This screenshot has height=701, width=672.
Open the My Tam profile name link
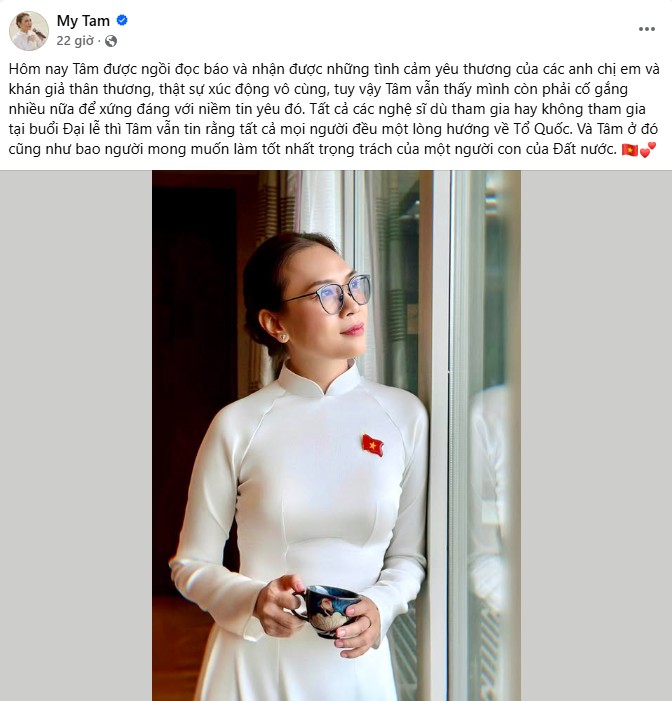83,21
